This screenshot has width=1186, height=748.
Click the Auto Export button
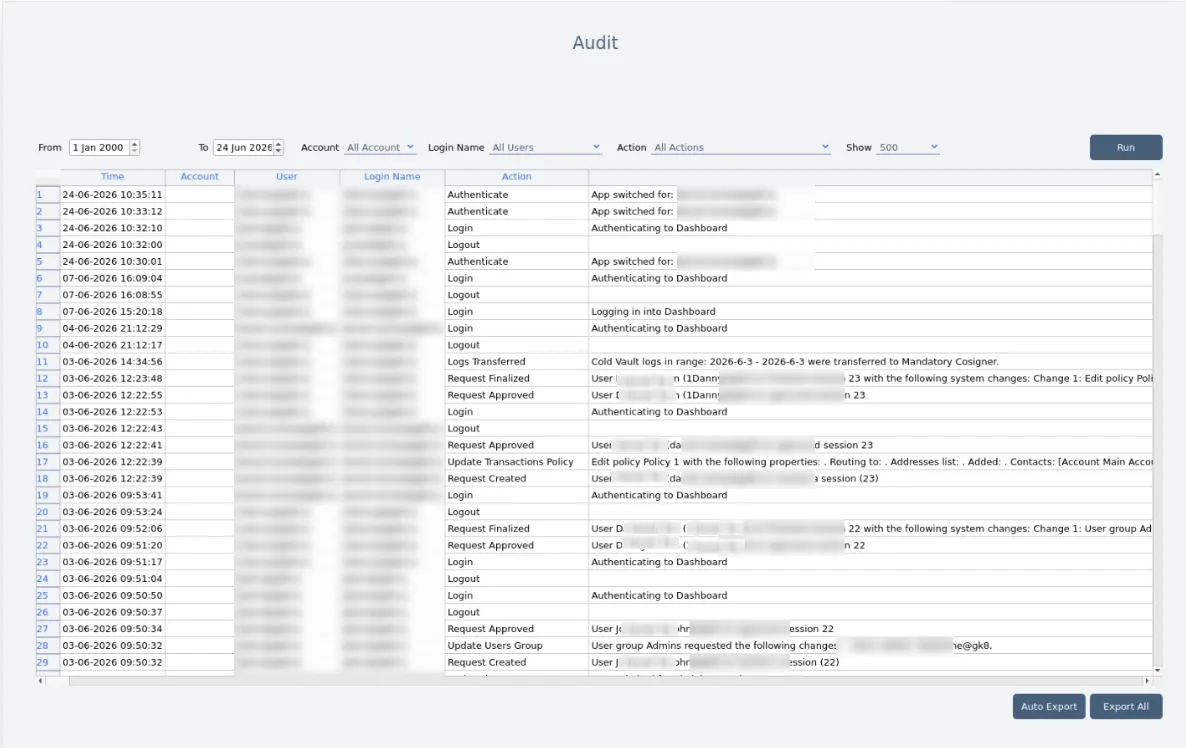[x=1048, y=706]
